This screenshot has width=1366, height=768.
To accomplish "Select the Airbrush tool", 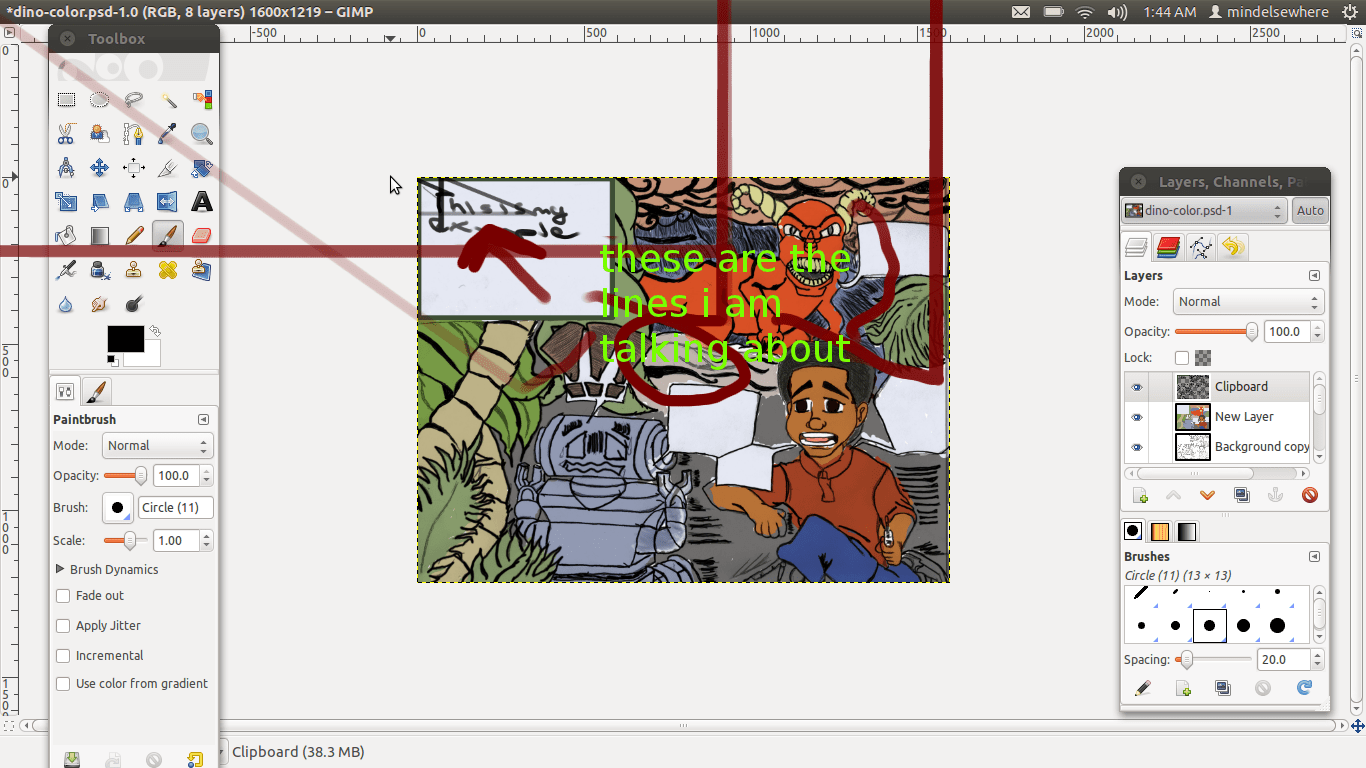I will coord(66,270).
